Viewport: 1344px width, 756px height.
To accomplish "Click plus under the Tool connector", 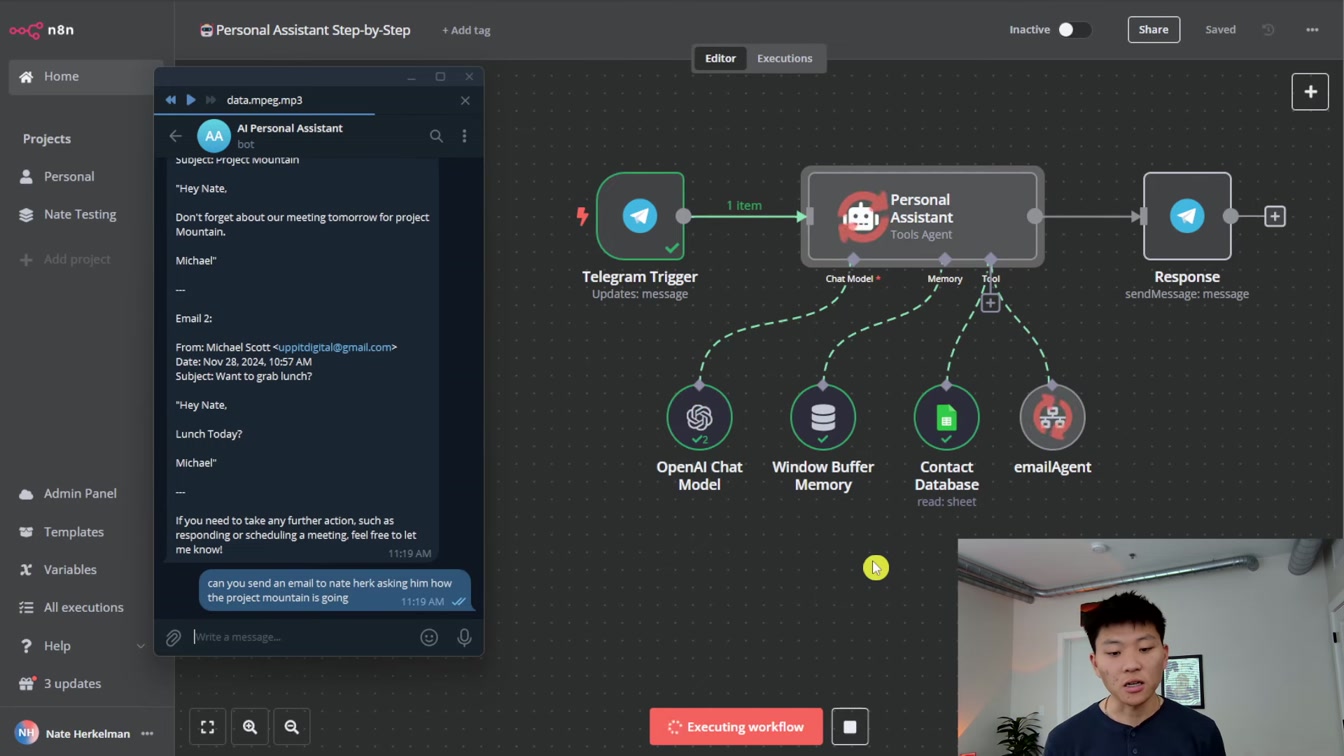I will pyautogui.click(x=990, y=303).
